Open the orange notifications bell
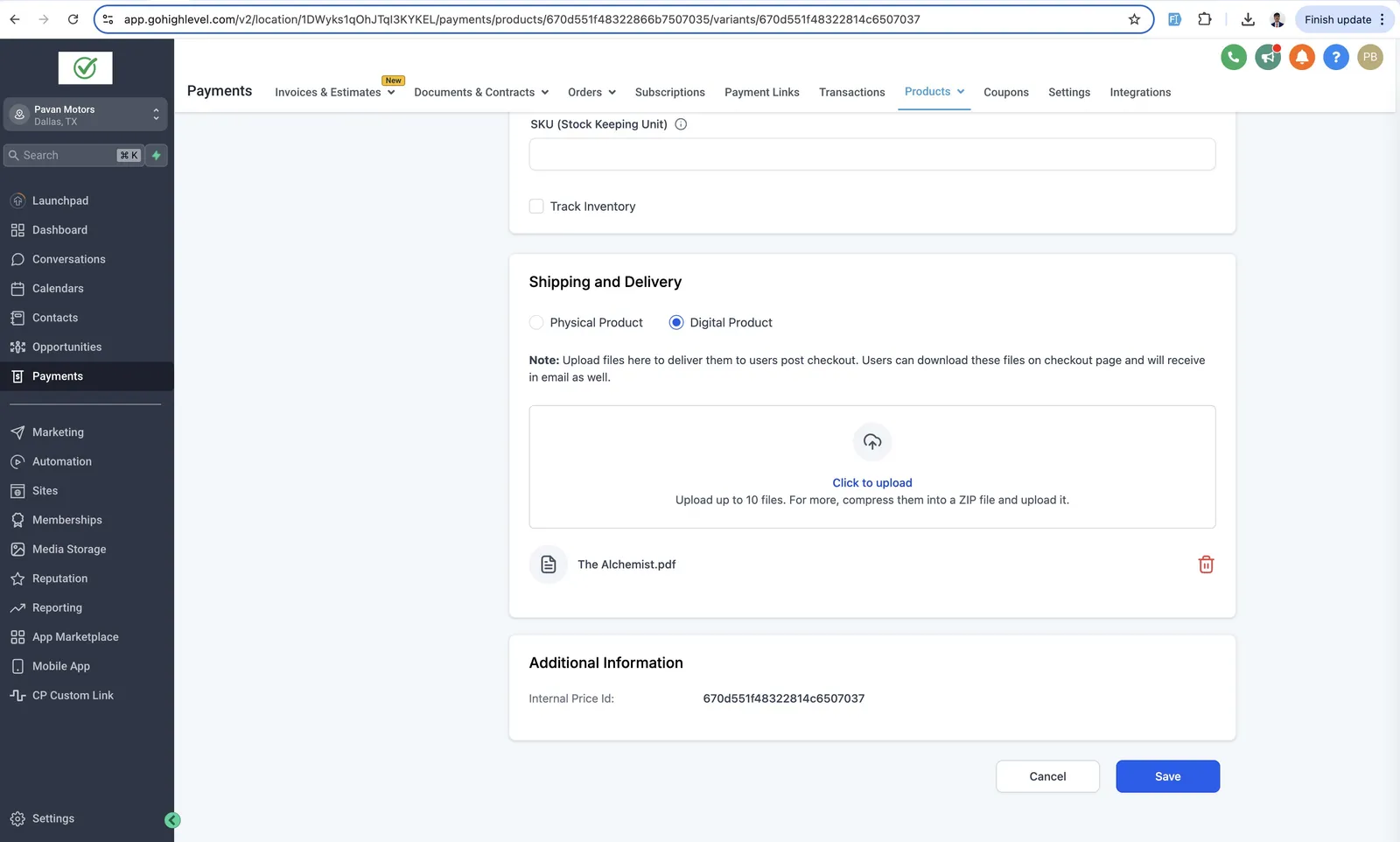The width and height of the screenshot is (1400, 842). click(1302, 58)
